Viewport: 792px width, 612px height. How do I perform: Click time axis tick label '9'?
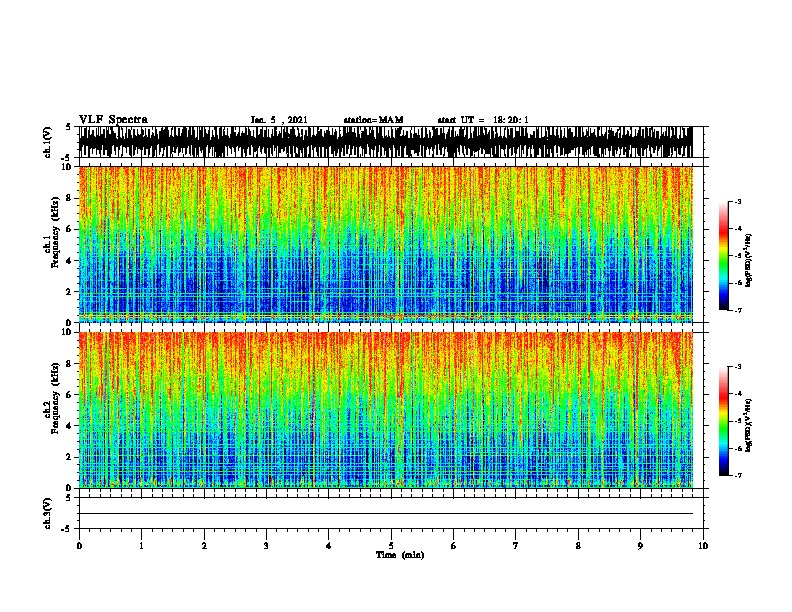tap(640, 546)
